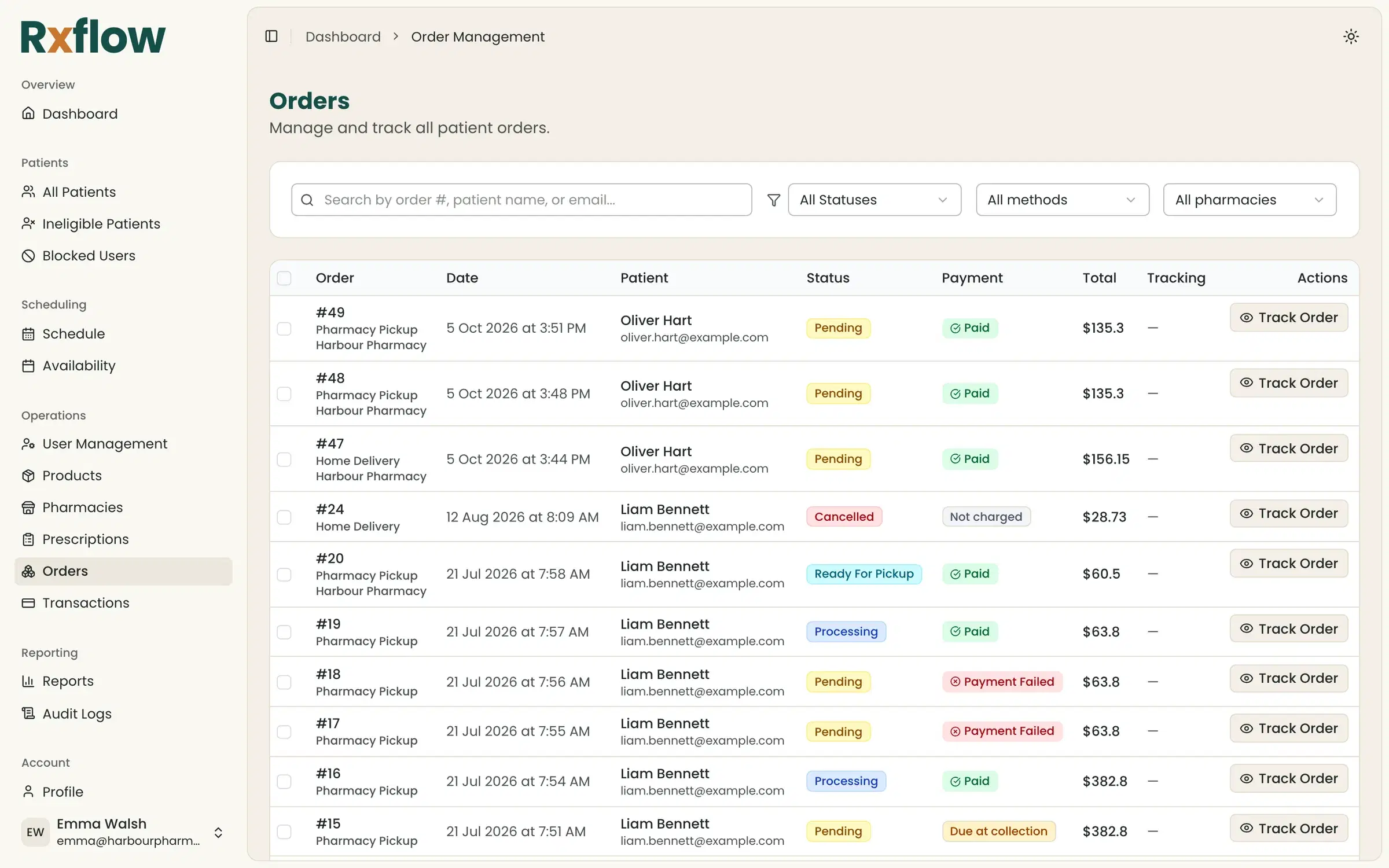The image size is (1389, 868).
Task: Click the Dashboard home icon in sidebar
Action: pos(28,113)
